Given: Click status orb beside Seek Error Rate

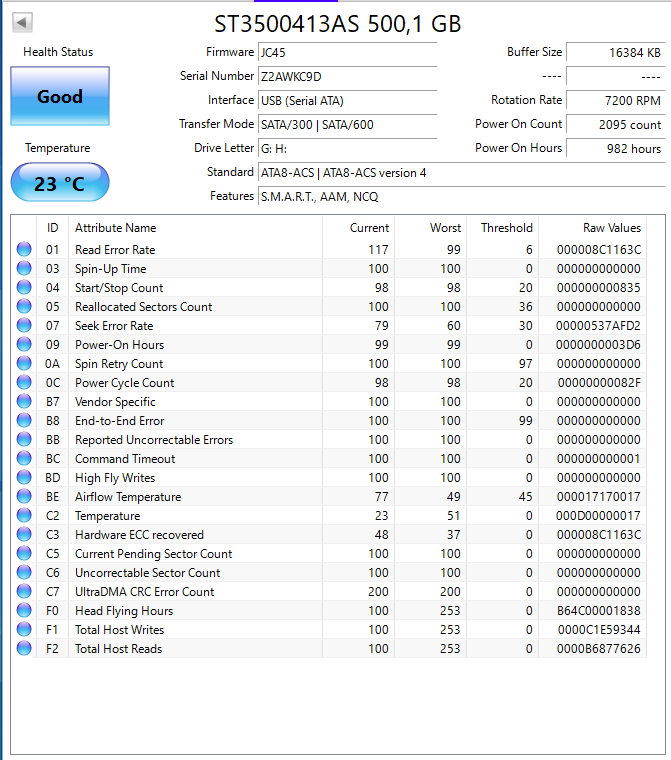Looking at the screenshot, I should coord(24,326).
